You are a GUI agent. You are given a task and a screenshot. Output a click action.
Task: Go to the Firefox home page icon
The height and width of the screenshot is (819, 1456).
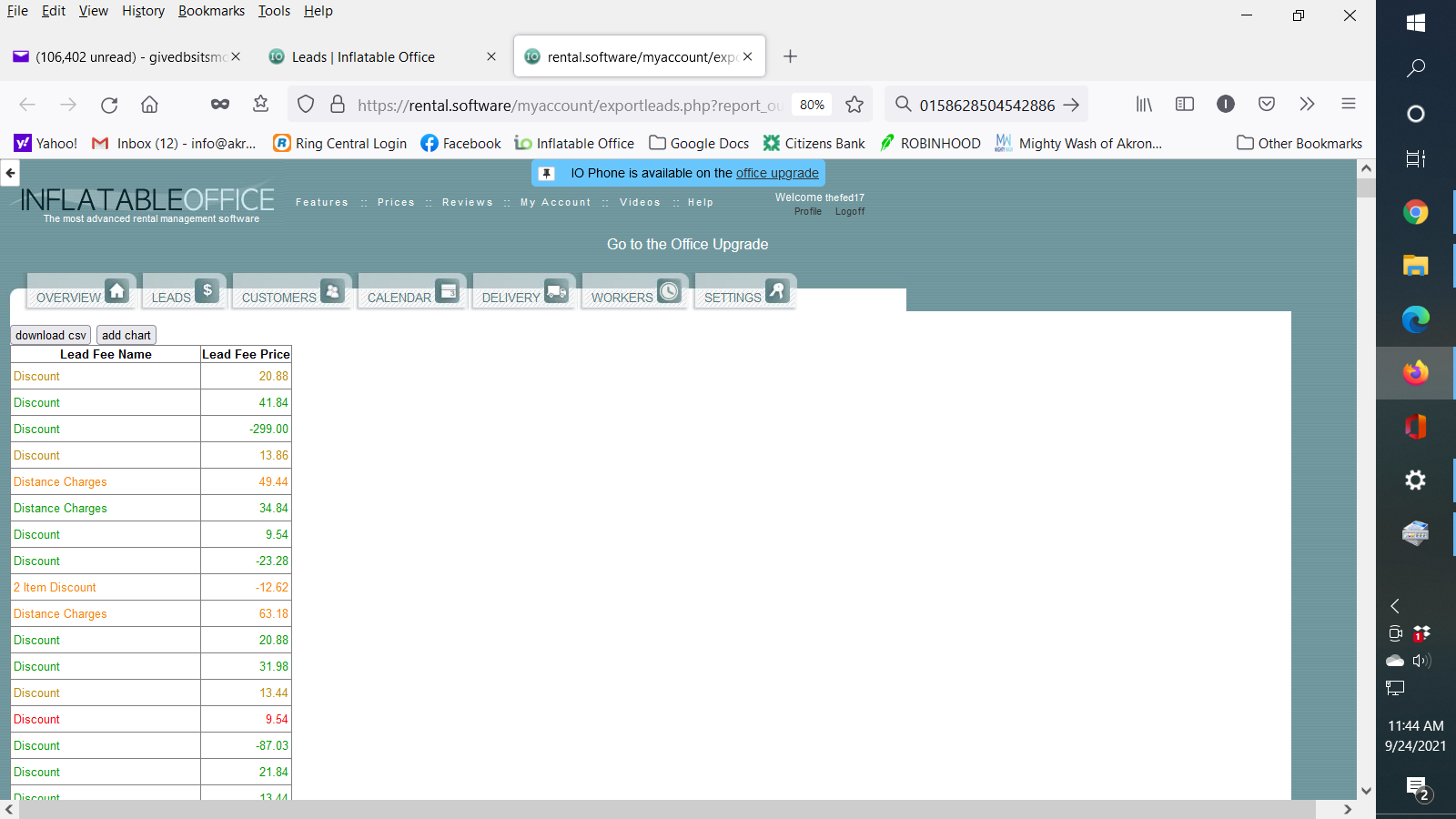(149, 105)
